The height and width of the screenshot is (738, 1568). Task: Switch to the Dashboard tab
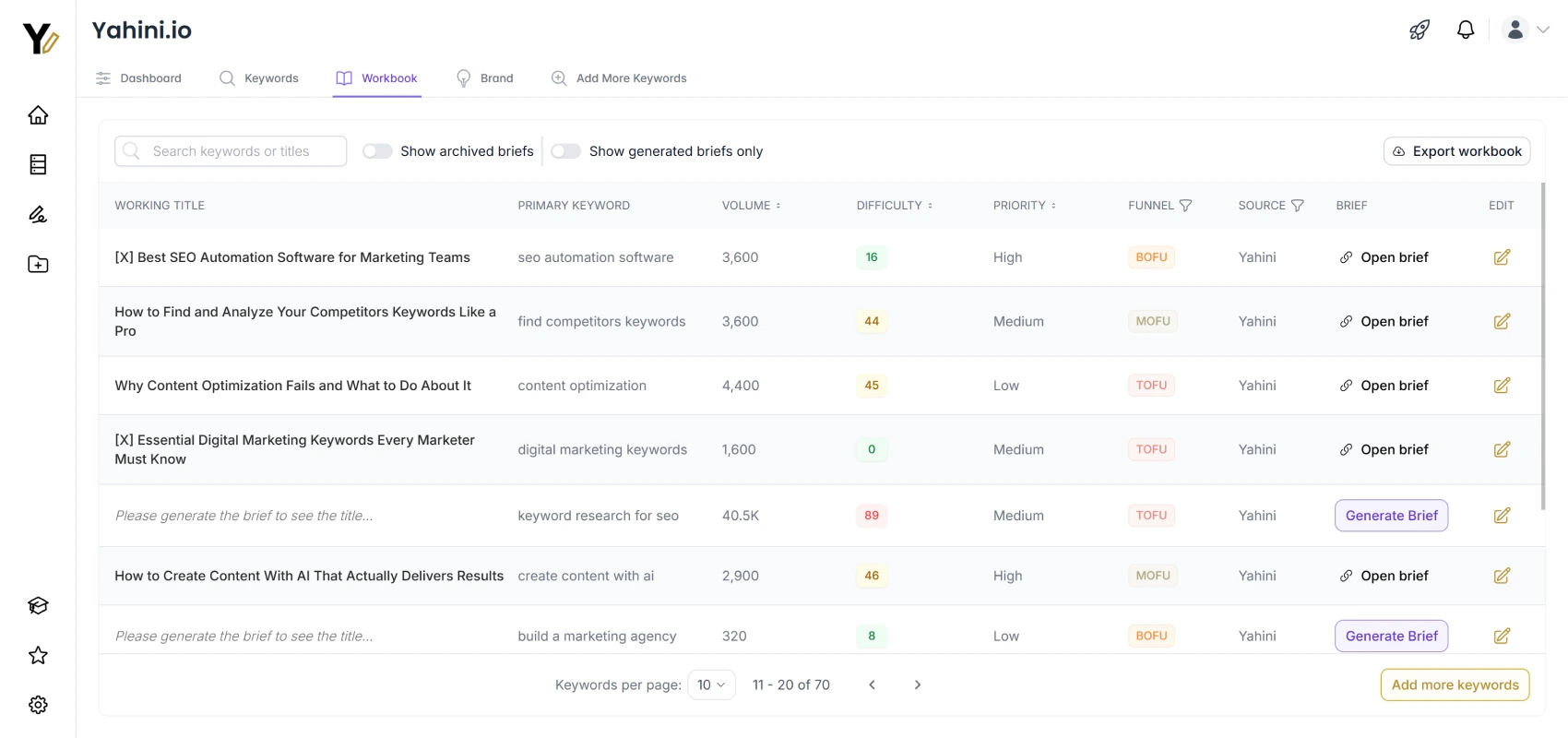(x=138, y=78)
